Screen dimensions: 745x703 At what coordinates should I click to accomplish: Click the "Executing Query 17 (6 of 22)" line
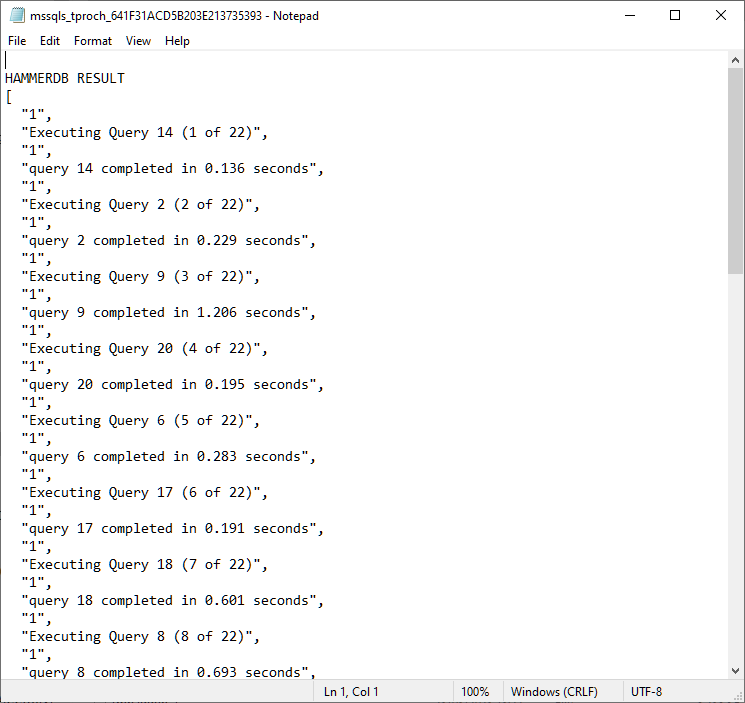[x=145, y=493]
